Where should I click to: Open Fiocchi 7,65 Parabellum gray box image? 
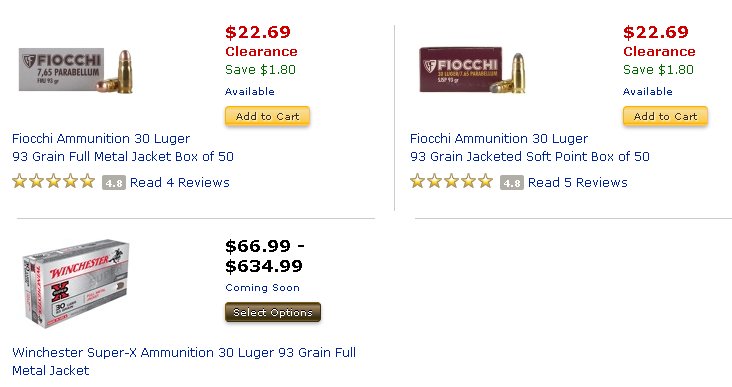76,70
